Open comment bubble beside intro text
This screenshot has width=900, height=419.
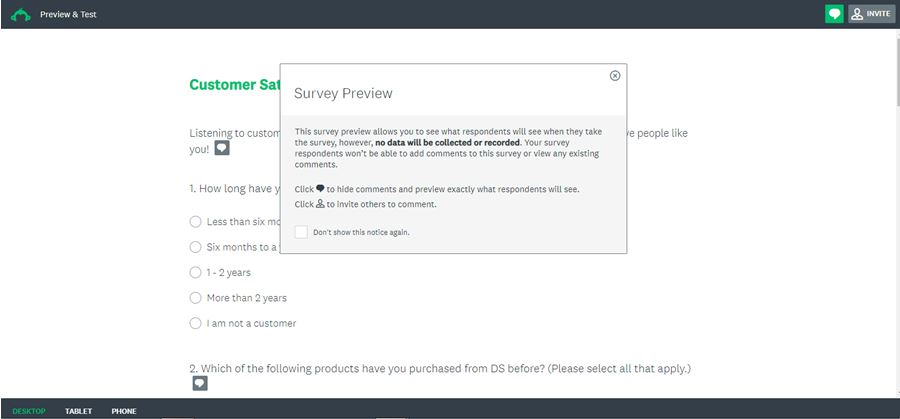pyautogui.click(x=222, y=149)
